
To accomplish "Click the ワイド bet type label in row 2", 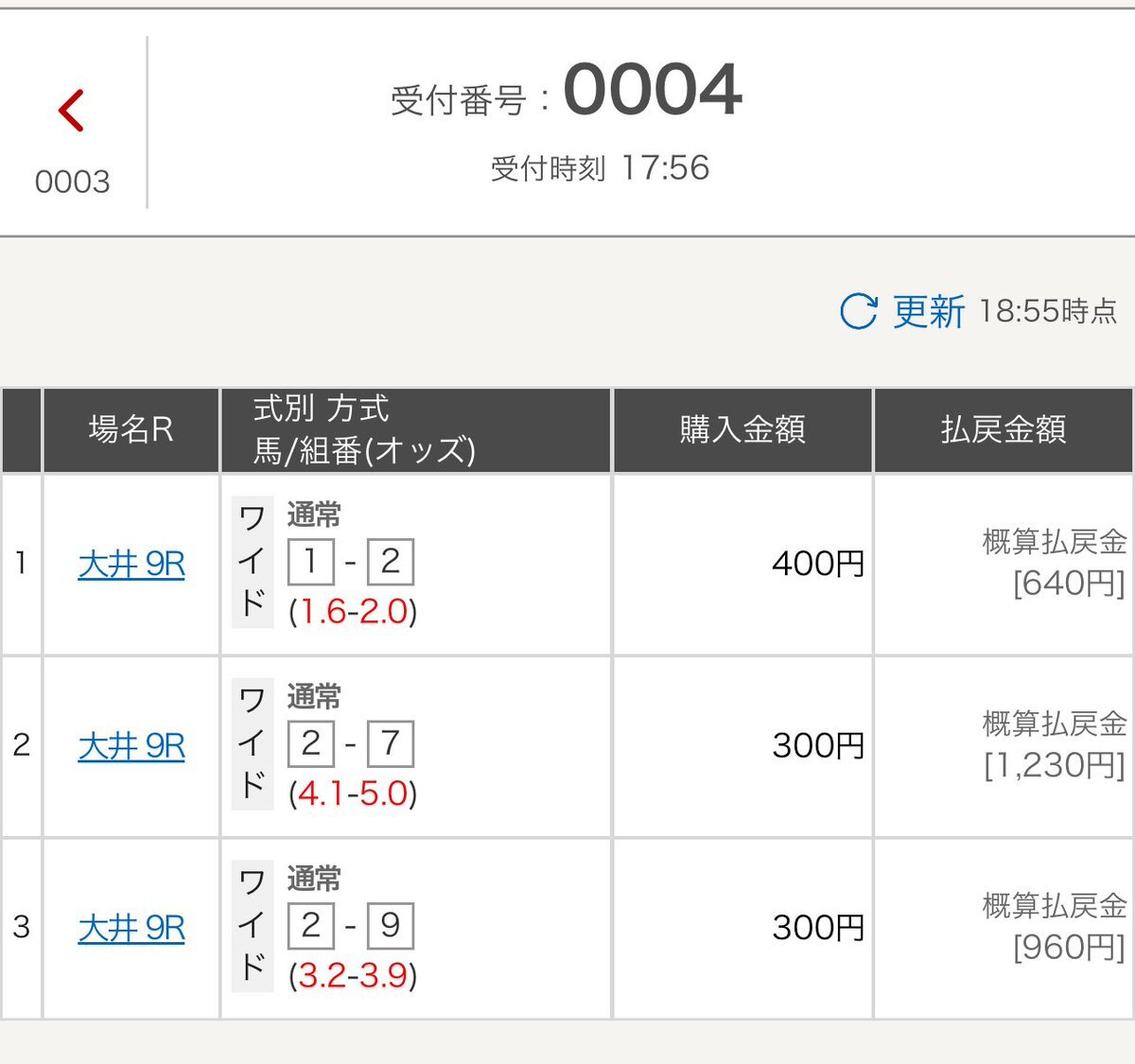I will pos(253,743).
